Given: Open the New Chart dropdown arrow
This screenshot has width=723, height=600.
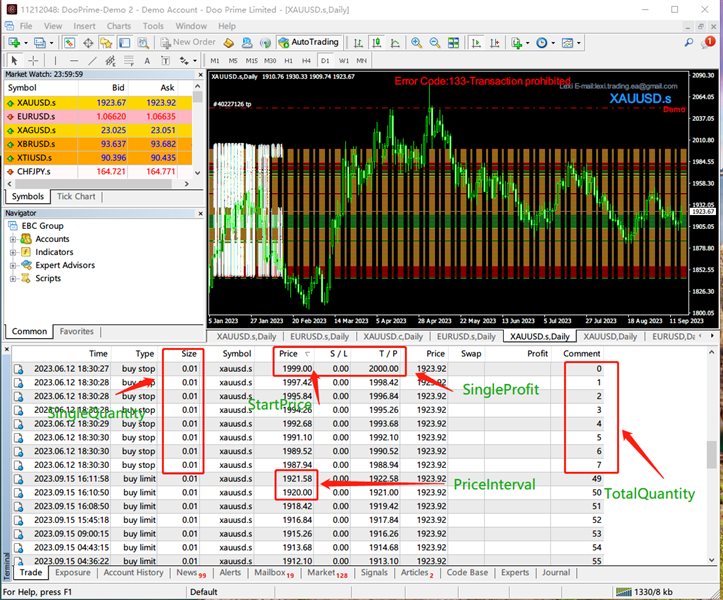Looking at the screenshot, I should (x=26, y=43).
